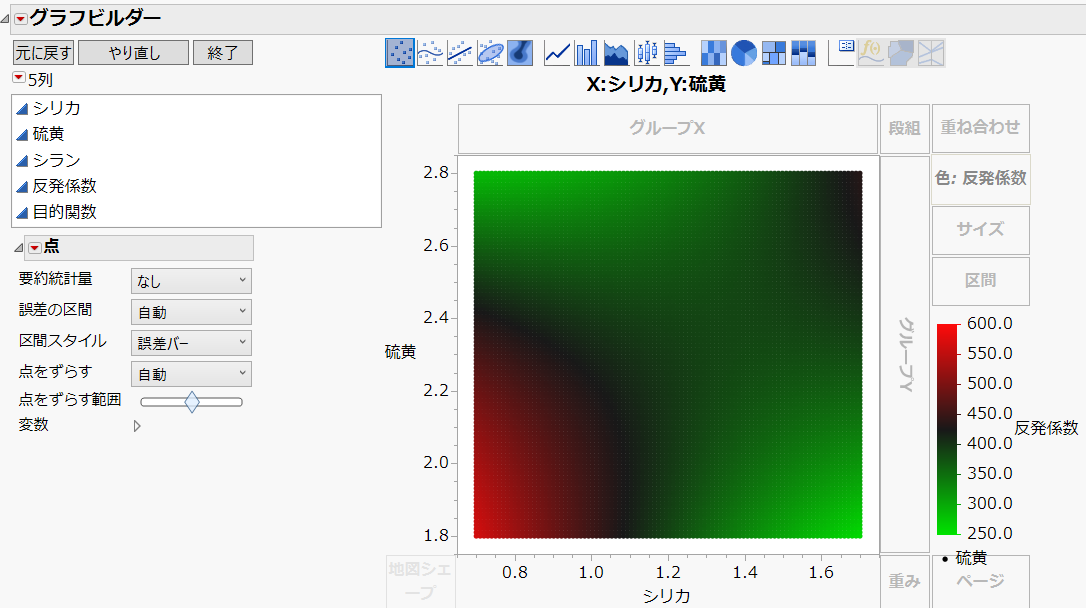The height and width of the screenshot is (608, 1086).
Task: Click the 重ね合わせ drop zone
Action: (981, 128)
